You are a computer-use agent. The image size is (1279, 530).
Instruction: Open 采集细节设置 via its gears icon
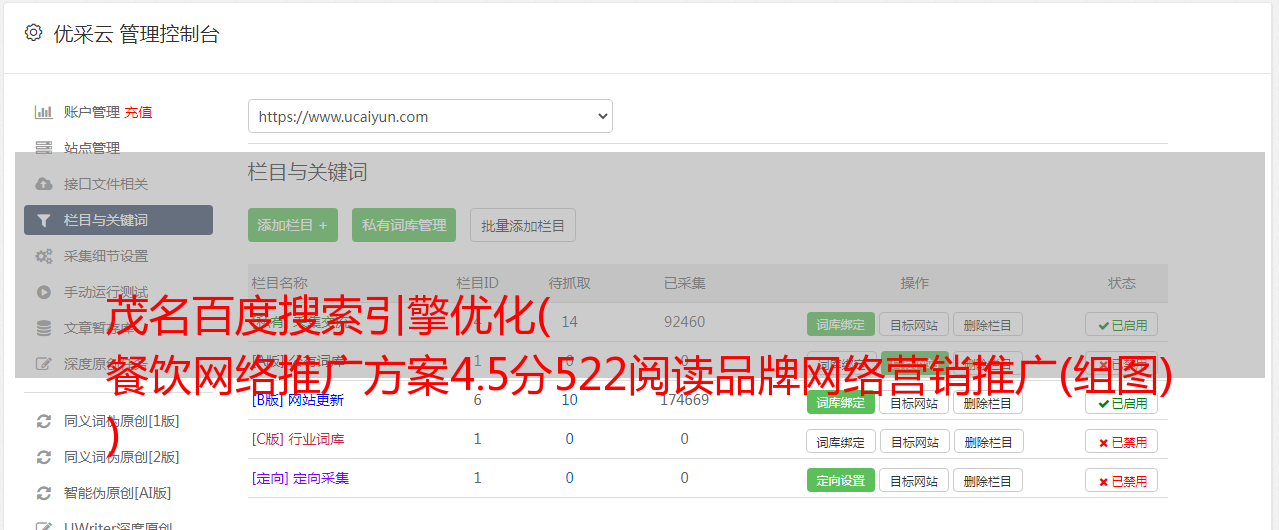[x=43, y=256]
